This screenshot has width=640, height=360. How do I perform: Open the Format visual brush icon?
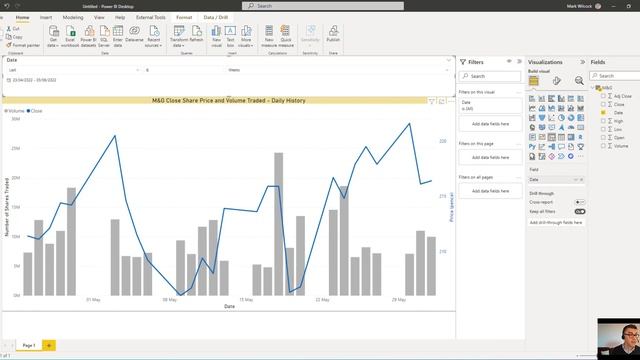[x=557, y=81]
